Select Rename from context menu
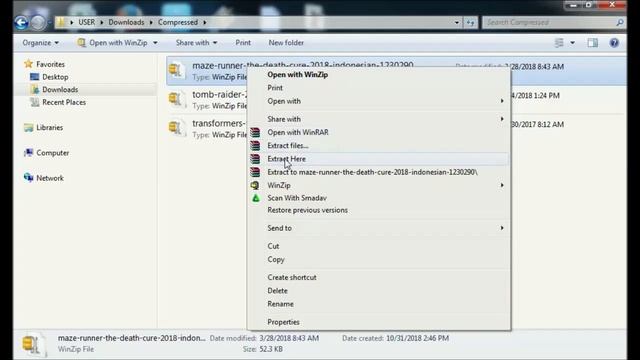 (379, 304)
